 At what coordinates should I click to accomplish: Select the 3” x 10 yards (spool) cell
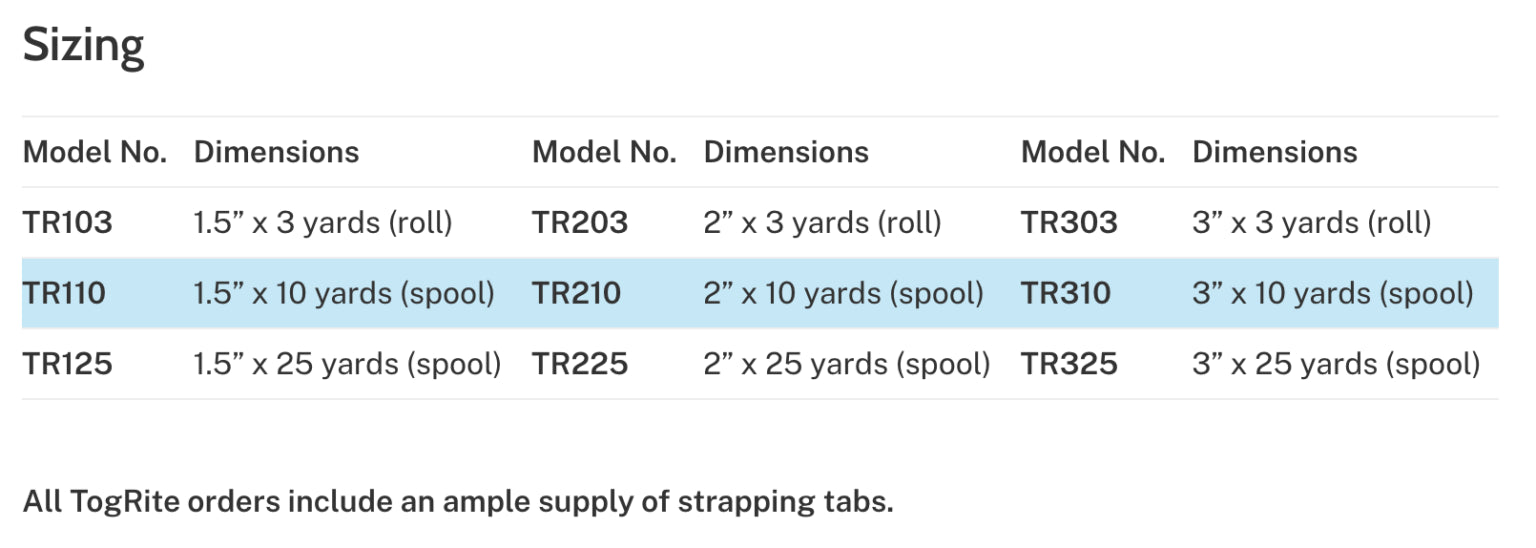[1332, 293]
